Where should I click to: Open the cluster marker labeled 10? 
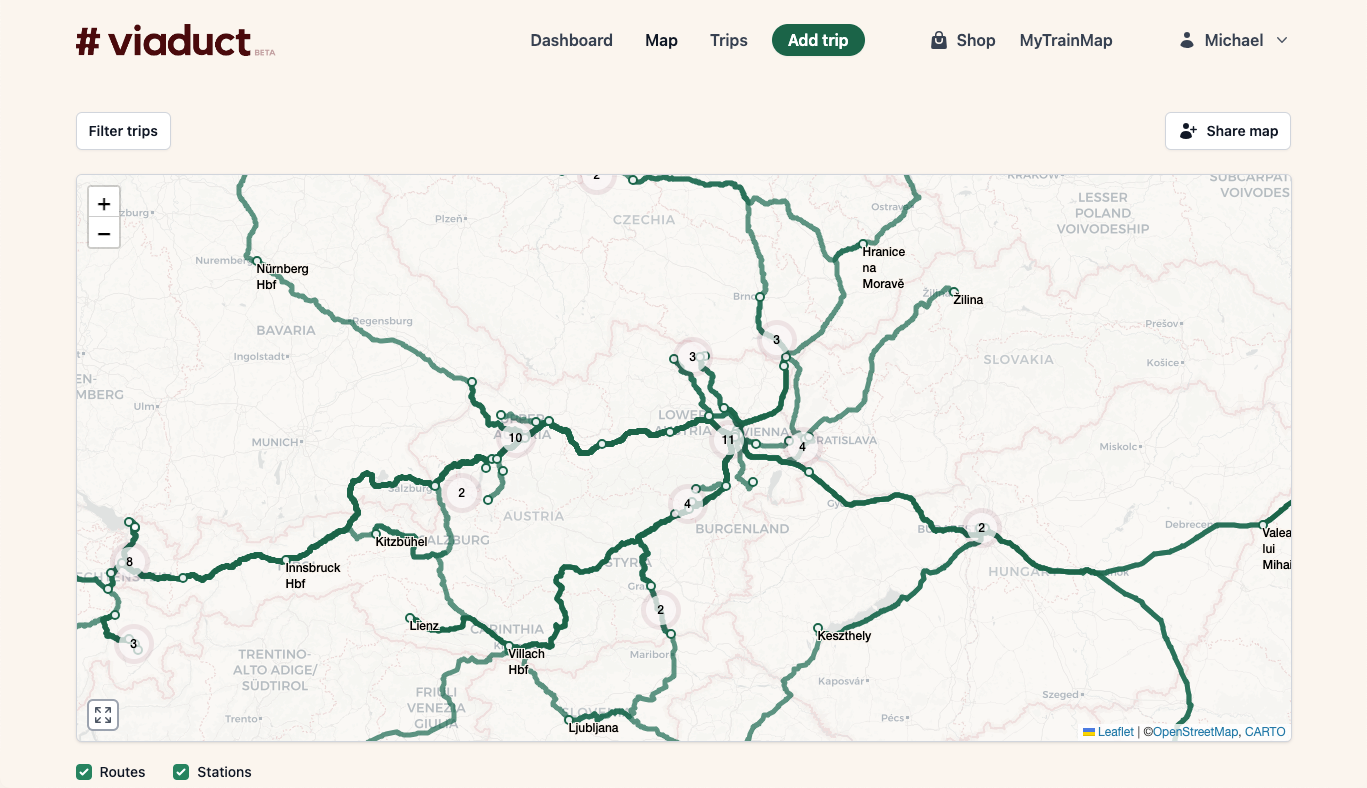(x=515, y=437)
